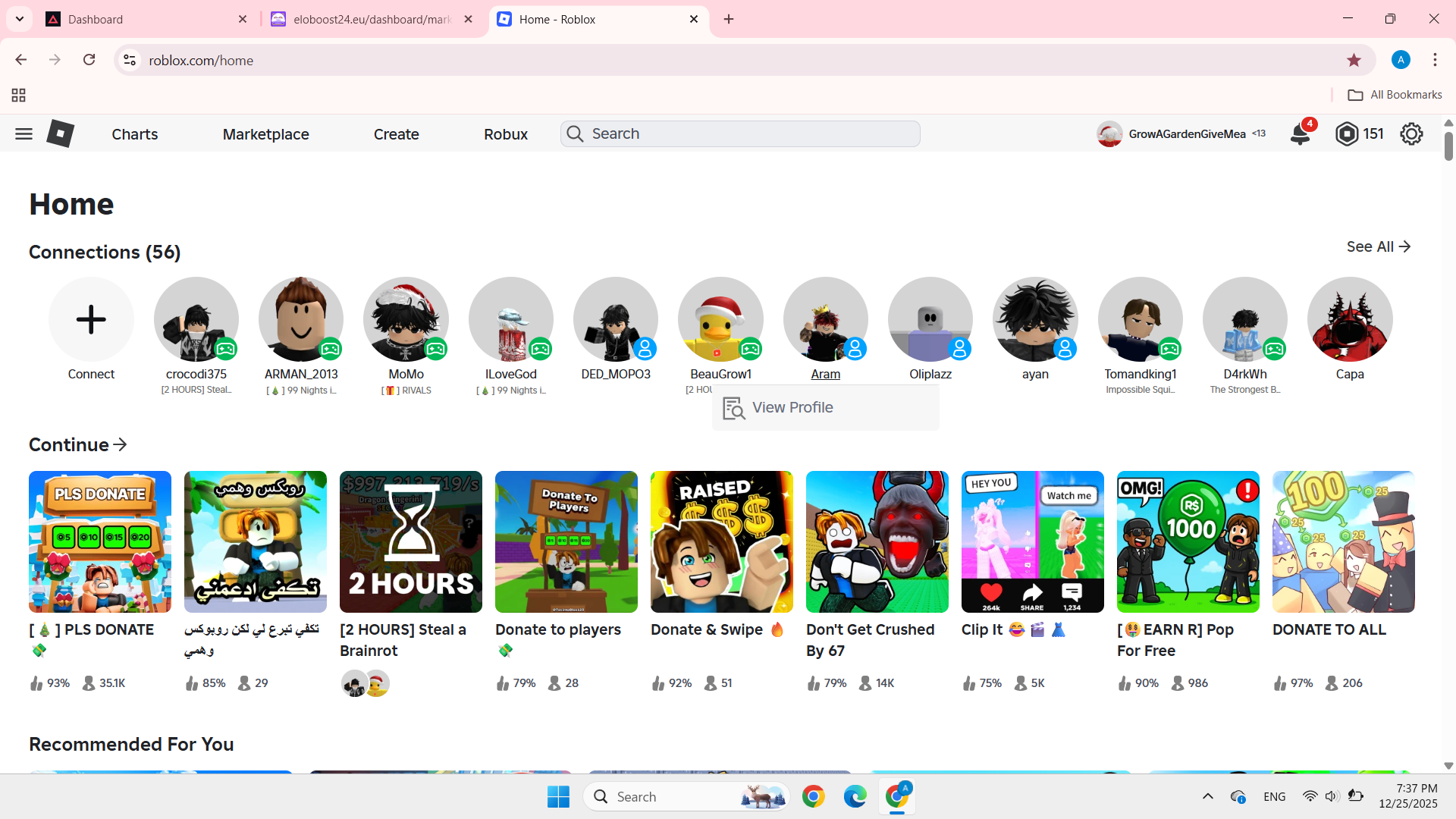1456x819 pixels.
Task: Open the ENG language indicator
Action: click(1275, 797)
